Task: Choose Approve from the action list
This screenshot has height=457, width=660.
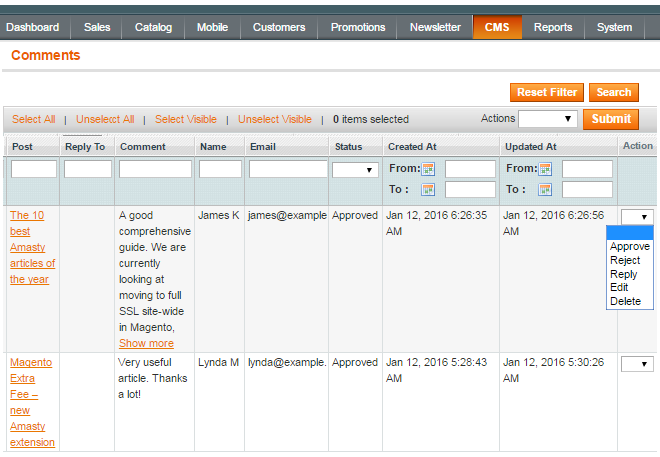Action: (x=630, y=246)
